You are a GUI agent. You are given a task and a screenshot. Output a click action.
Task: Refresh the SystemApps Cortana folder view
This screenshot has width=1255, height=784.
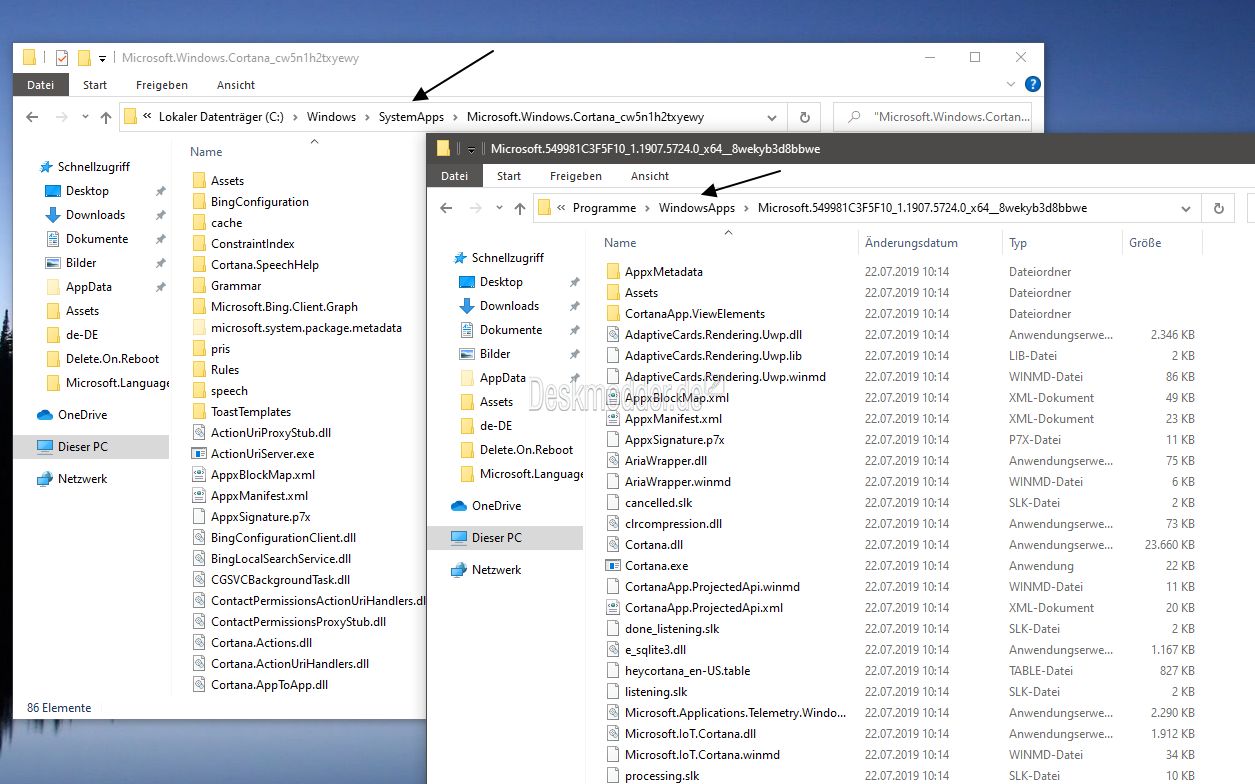[x=804, y=117]
